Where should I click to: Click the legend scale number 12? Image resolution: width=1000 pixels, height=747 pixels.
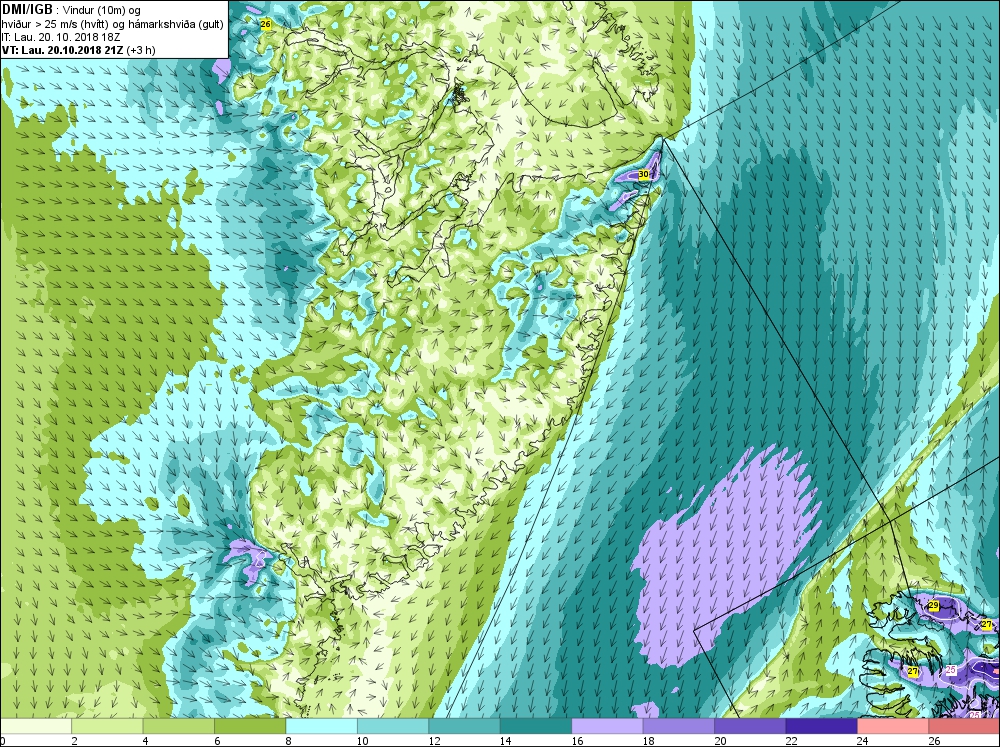tap(434, 741)
